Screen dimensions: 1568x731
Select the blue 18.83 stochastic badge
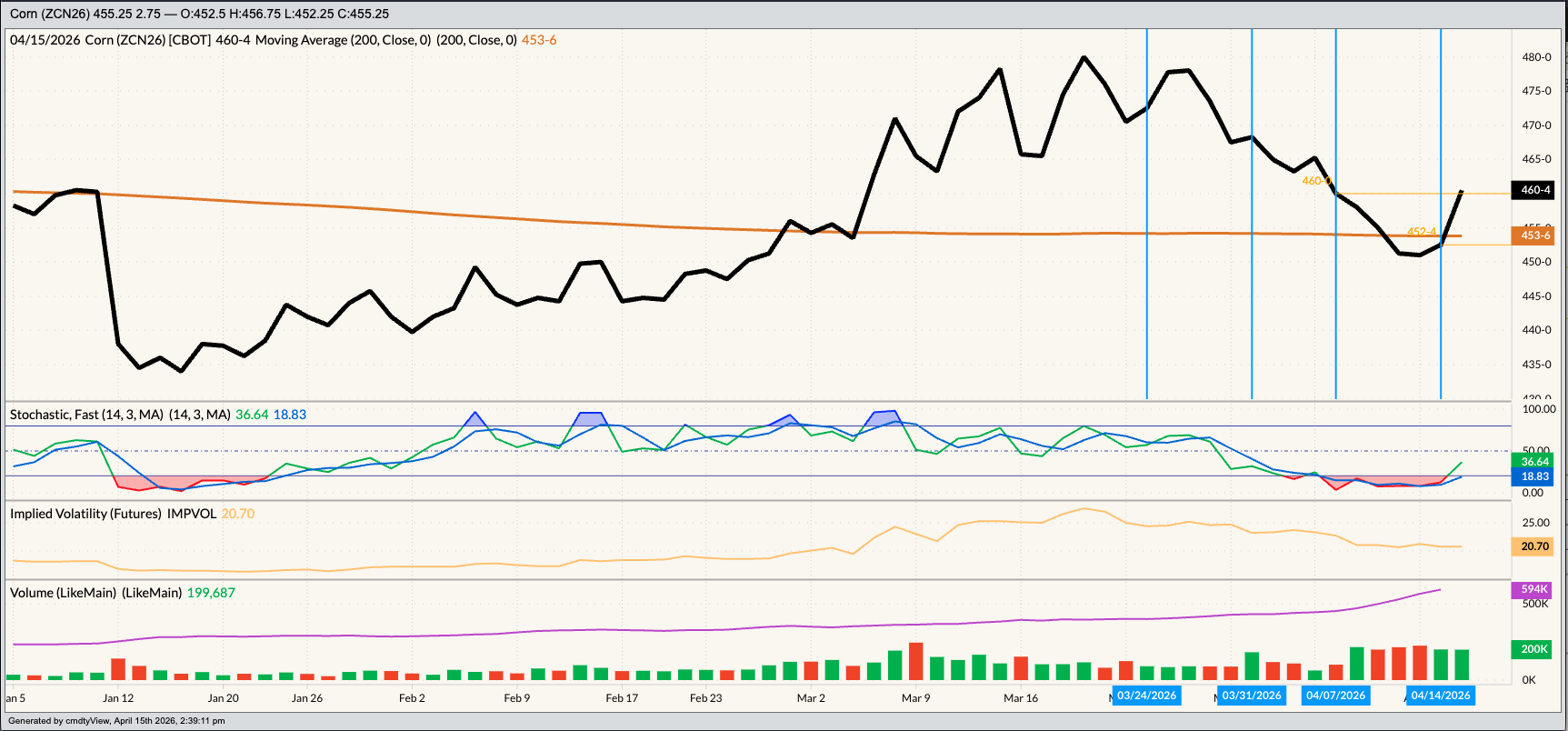click(x=1534, y=476)
